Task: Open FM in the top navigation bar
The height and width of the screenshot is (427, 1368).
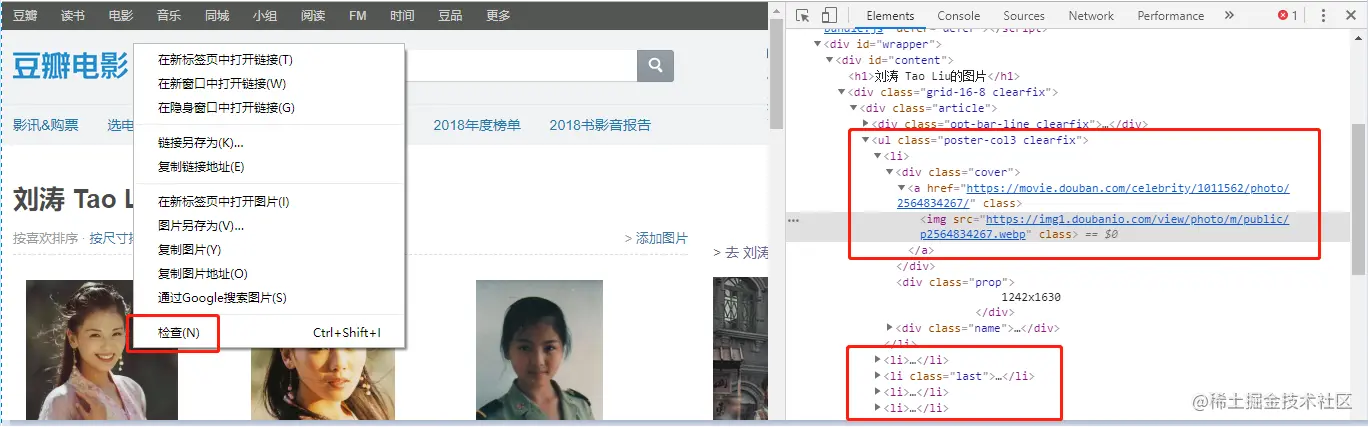Action: pos(357,15)
